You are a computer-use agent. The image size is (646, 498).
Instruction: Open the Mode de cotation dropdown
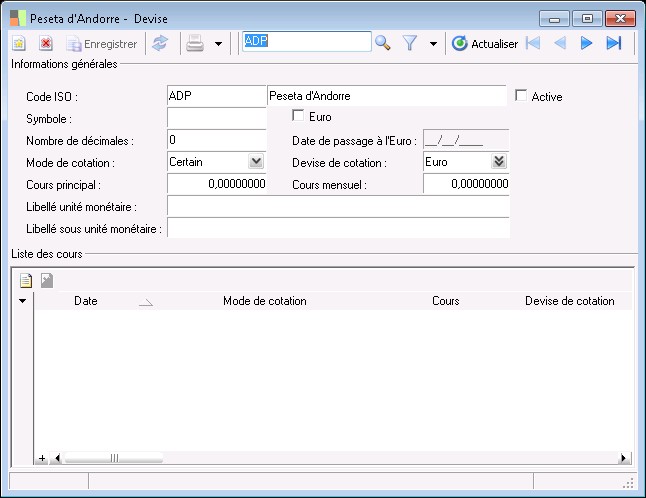pyautogui.click(x=255, y=161)
